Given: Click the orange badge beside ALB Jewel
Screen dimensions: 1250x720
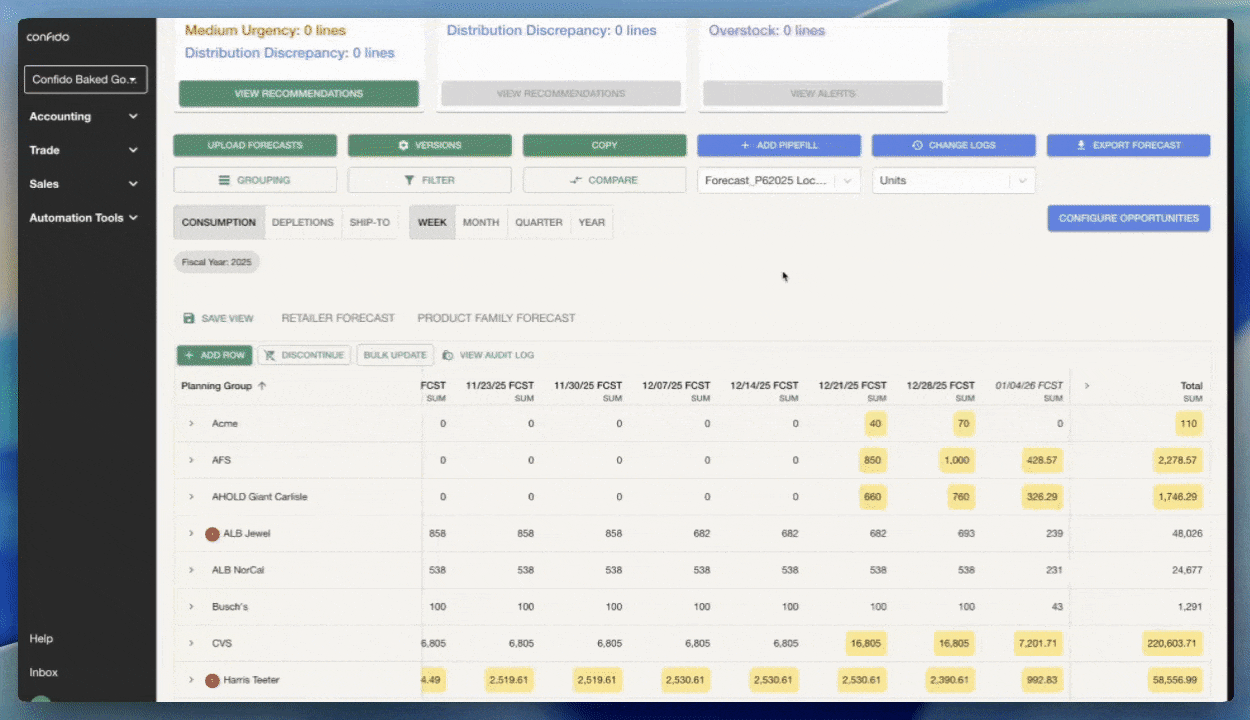Looking at the screenshot, I should click(x=212, y=534).
